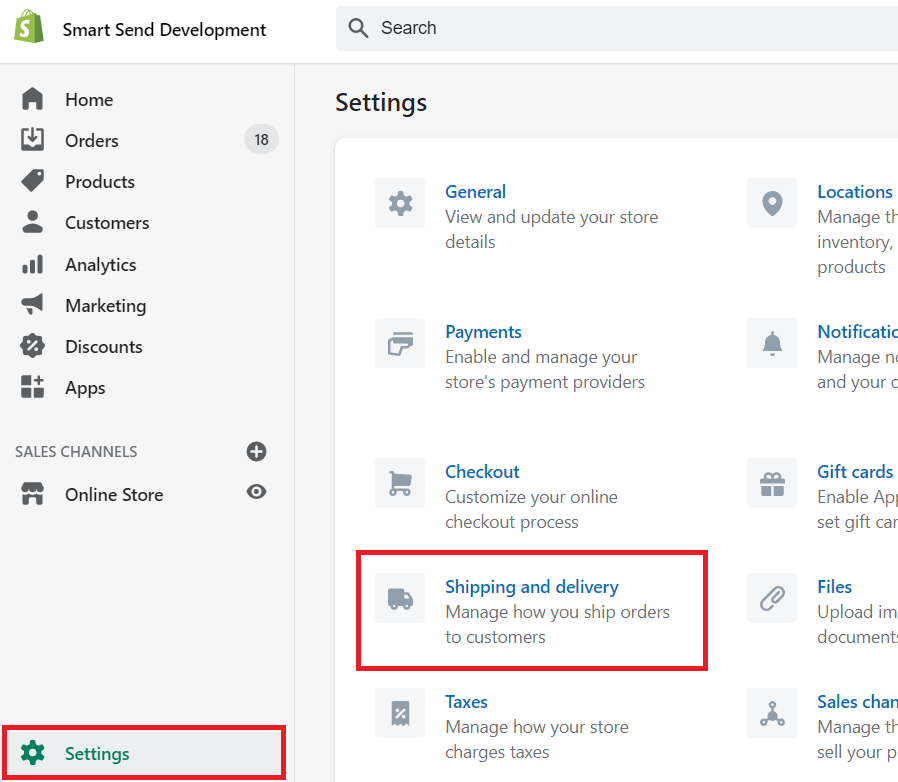
Task: Open Orders using the download-box icon
Action: point(30,140)
